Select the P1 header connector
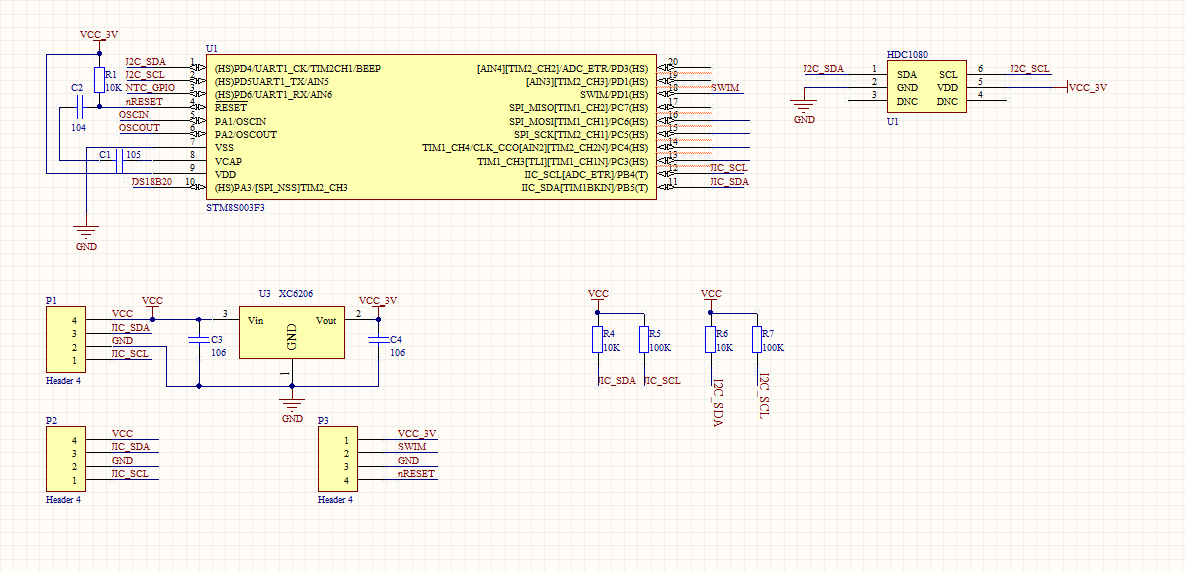 (66, 339)
